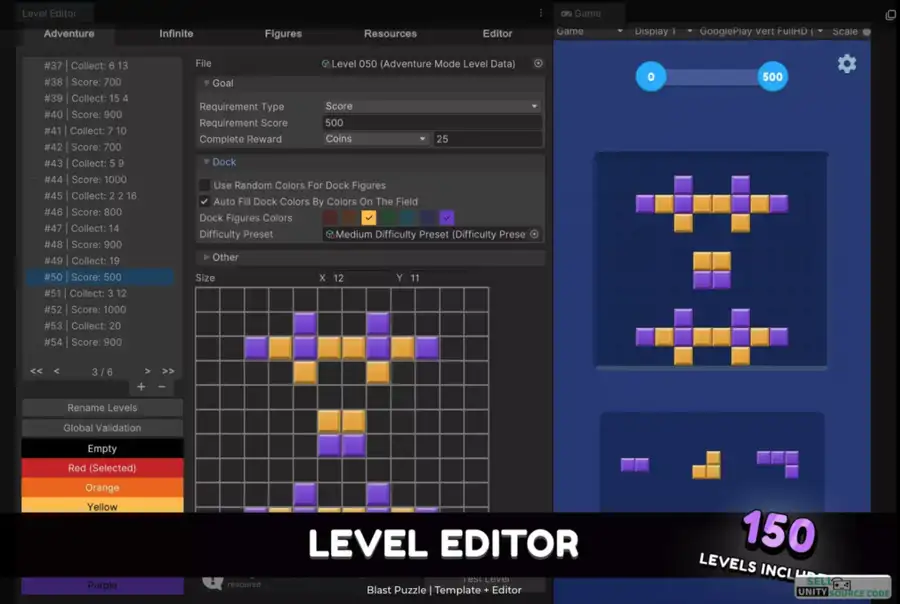Screen dimensions: 900x604
Task: Click the Rename Levels button
Action: click(103, 408)
